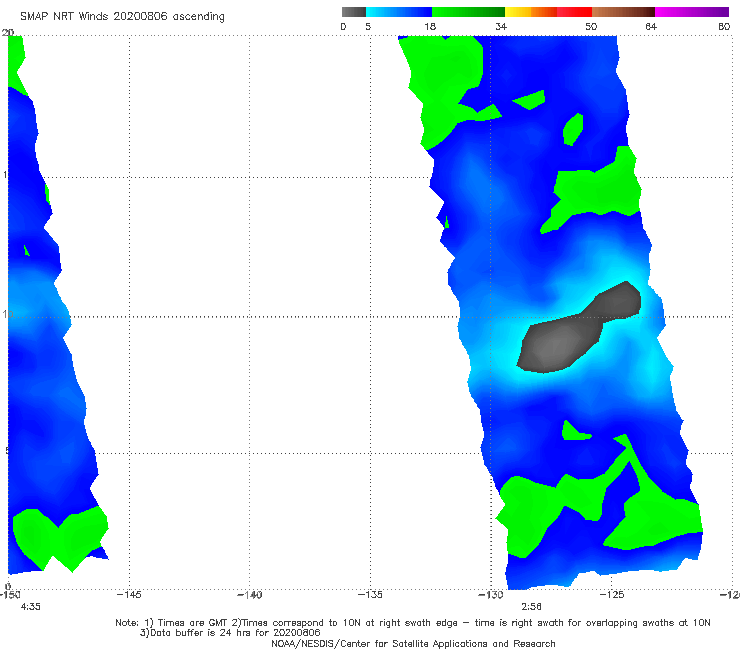Click the longitude label '-140'
This screenshot has height=650, width=740.
[x=249, y=595]
